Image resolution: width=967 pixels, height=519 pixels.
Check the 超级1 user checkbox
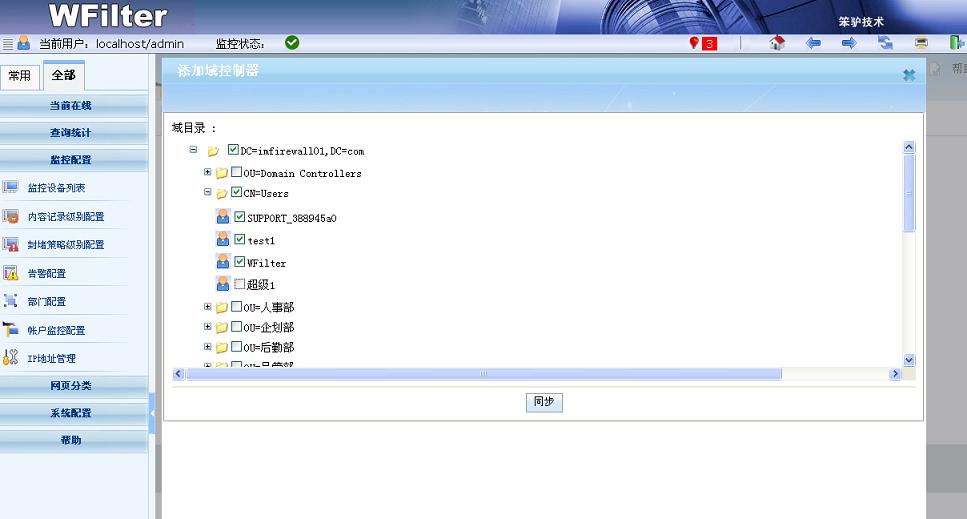240,284
